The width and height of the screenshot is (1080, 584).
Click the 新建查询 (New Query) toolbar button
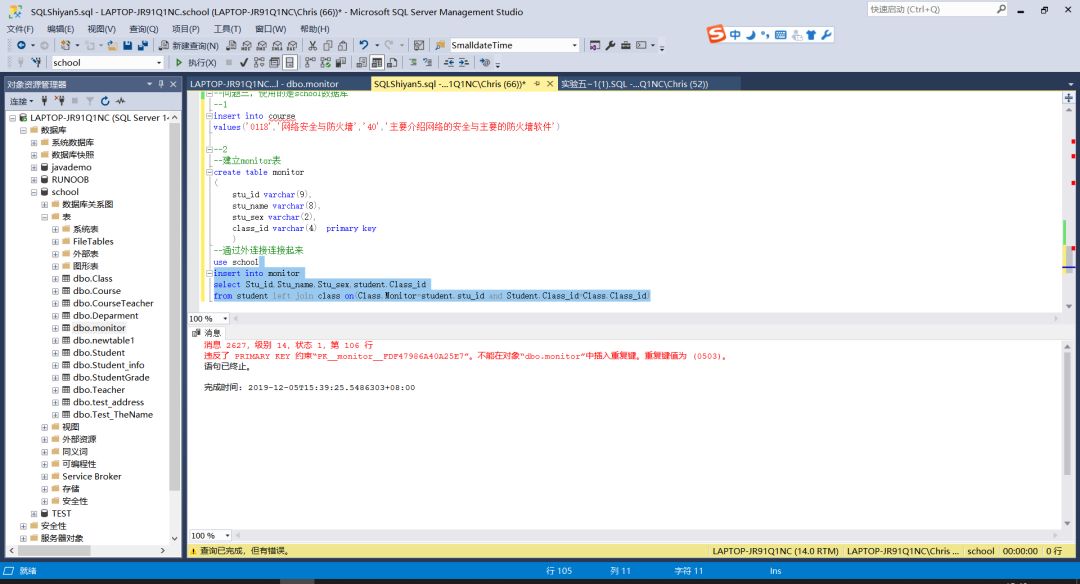(x=188, y=46)
